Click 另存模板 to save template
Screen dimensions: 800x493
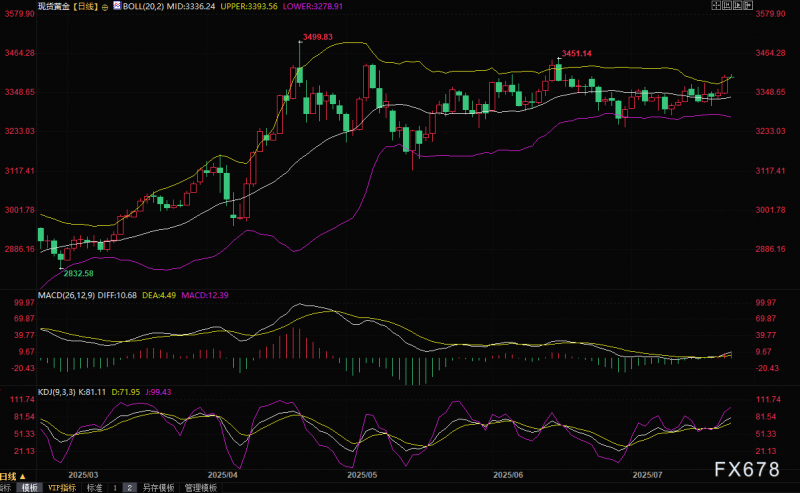pyautogui.click(x=158, y=488)
